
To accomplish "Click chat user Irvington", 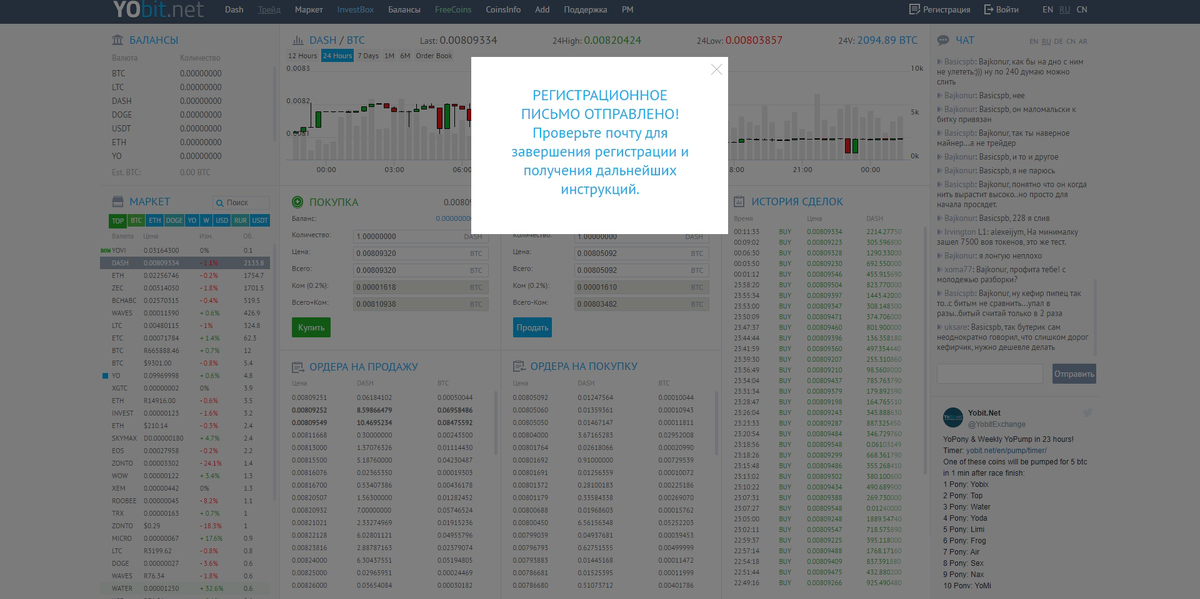I will (x=960, y=231).
